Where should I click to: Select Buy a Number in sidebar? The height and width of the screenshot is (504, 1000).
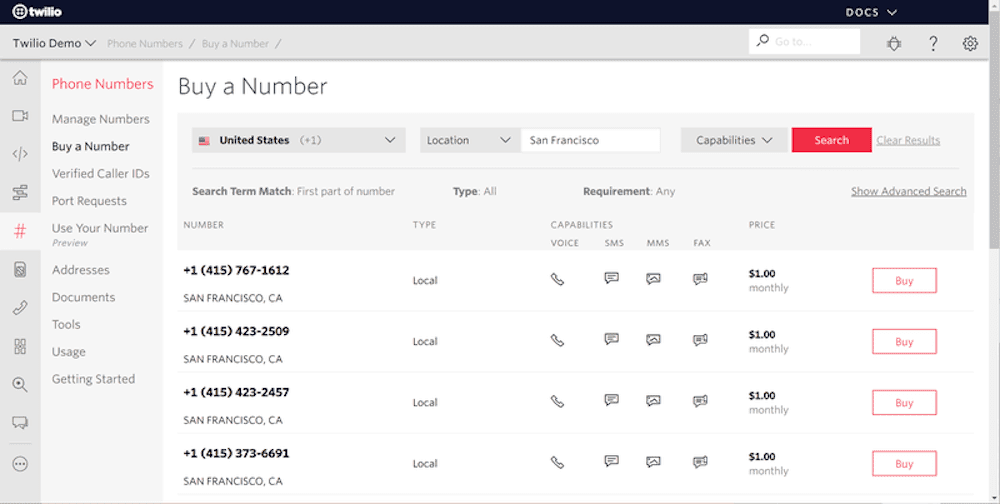click(91, 147)
